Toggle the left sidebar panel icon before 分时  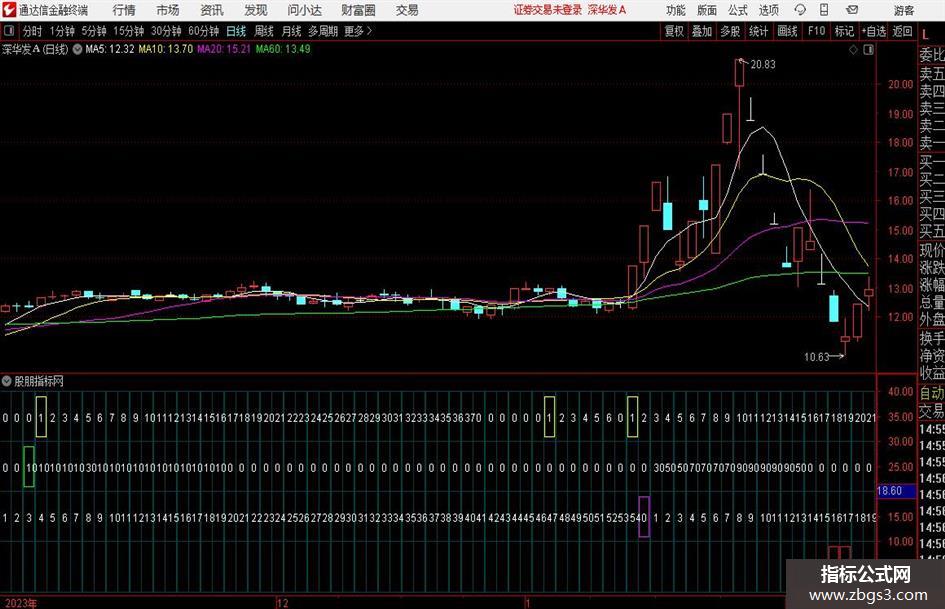coord(8,31)
